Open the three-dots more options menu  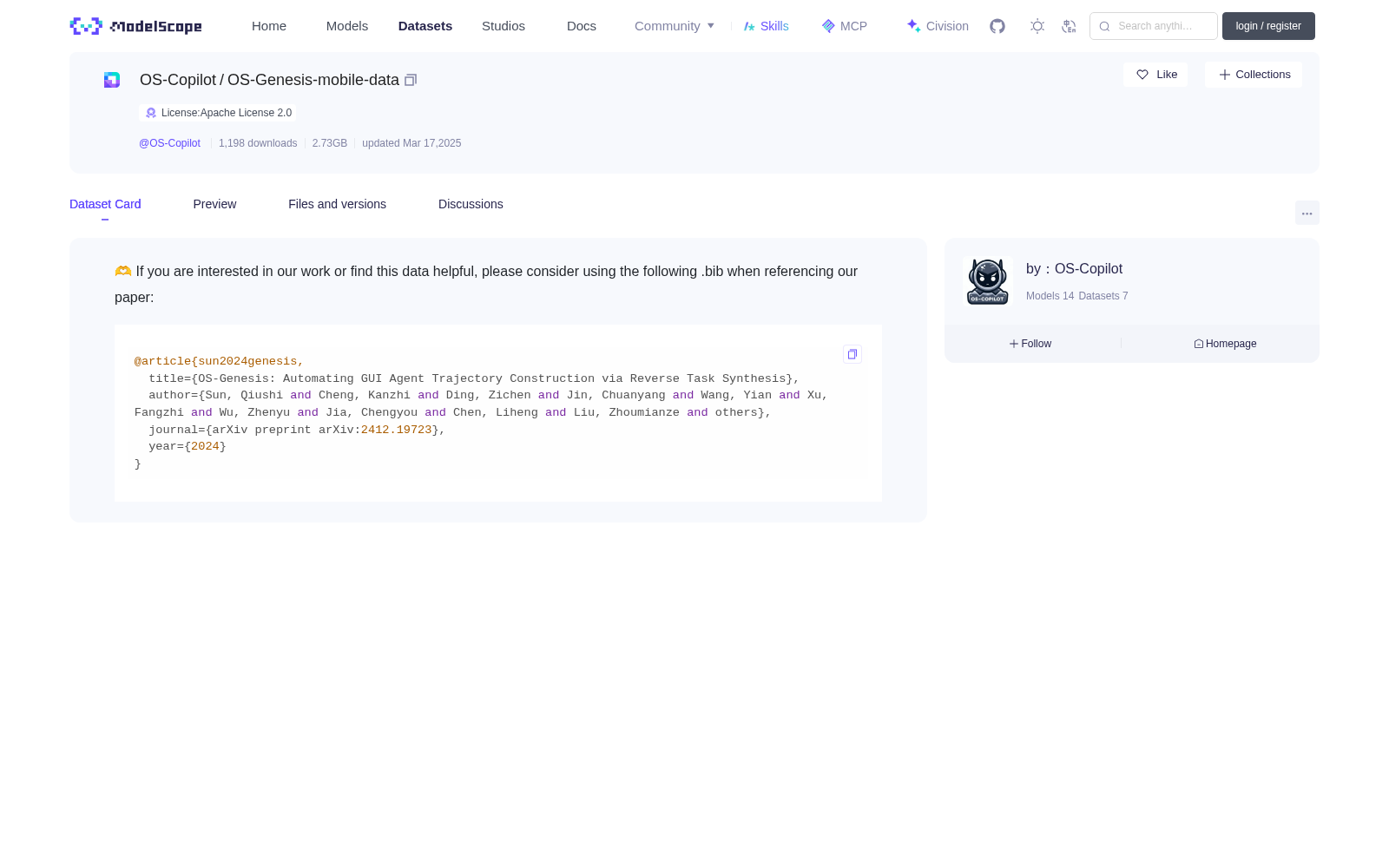click(1307, 214)
